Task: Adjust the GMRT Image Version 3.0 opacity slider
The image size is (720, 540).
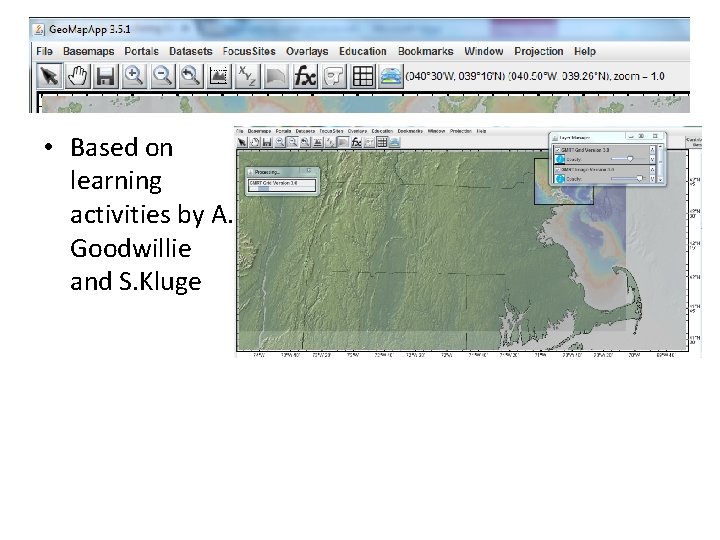Action: 630,179
